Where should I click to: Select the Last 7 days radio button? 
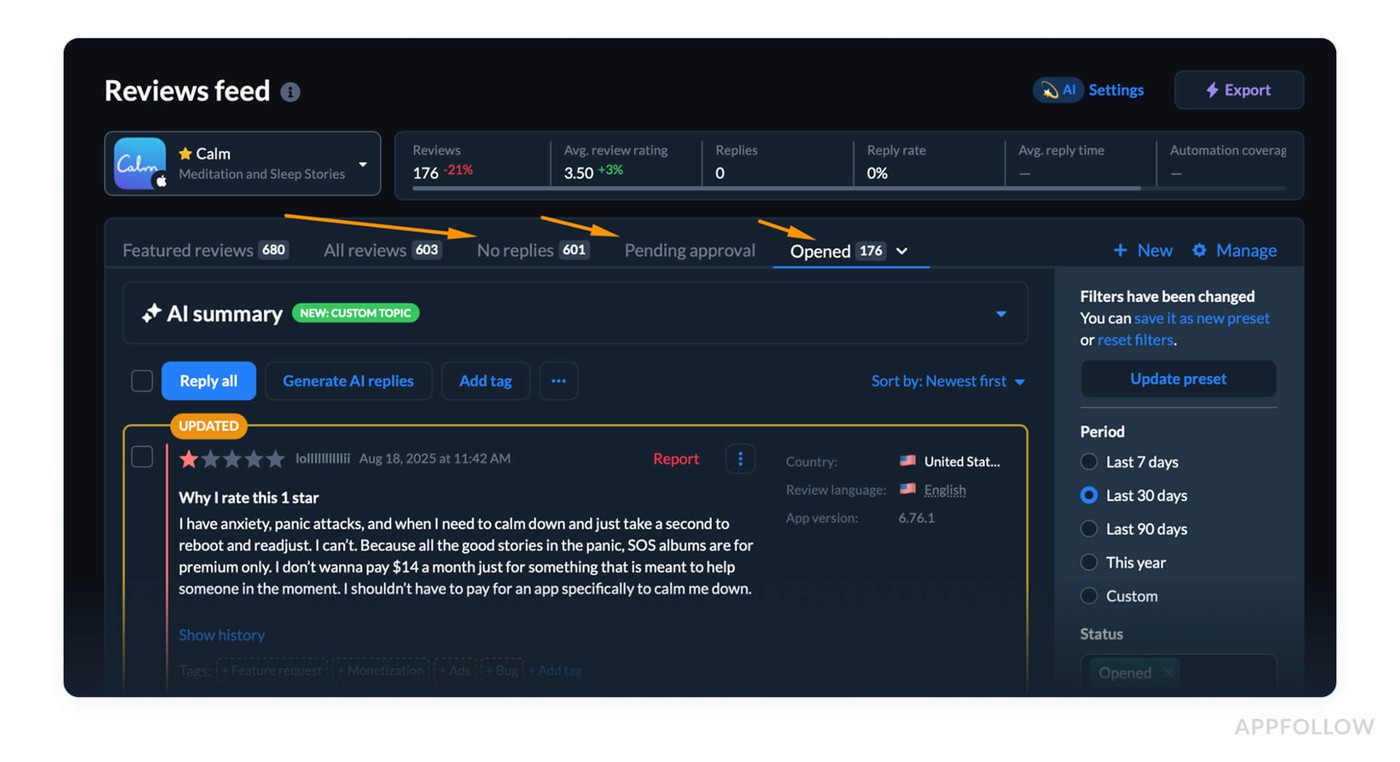(x=1088, y=462)
